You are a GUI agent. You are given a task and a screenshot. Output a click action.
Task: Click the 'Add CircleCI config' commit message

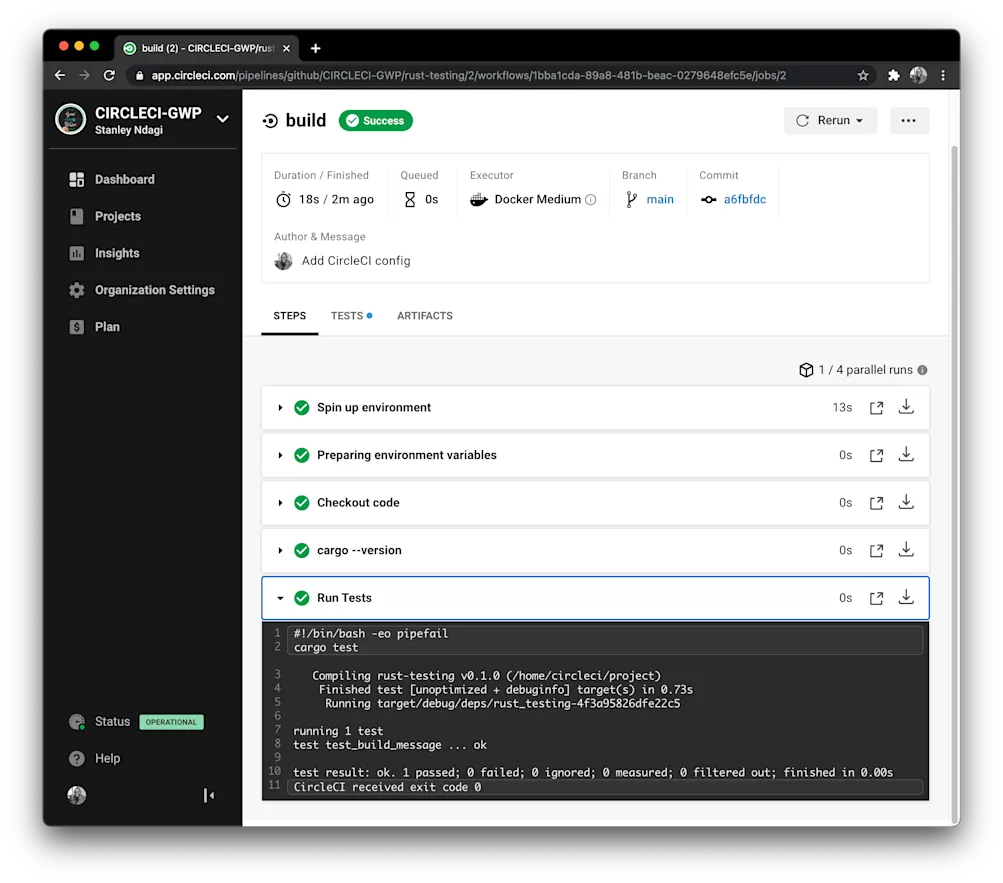coord(356,261)
